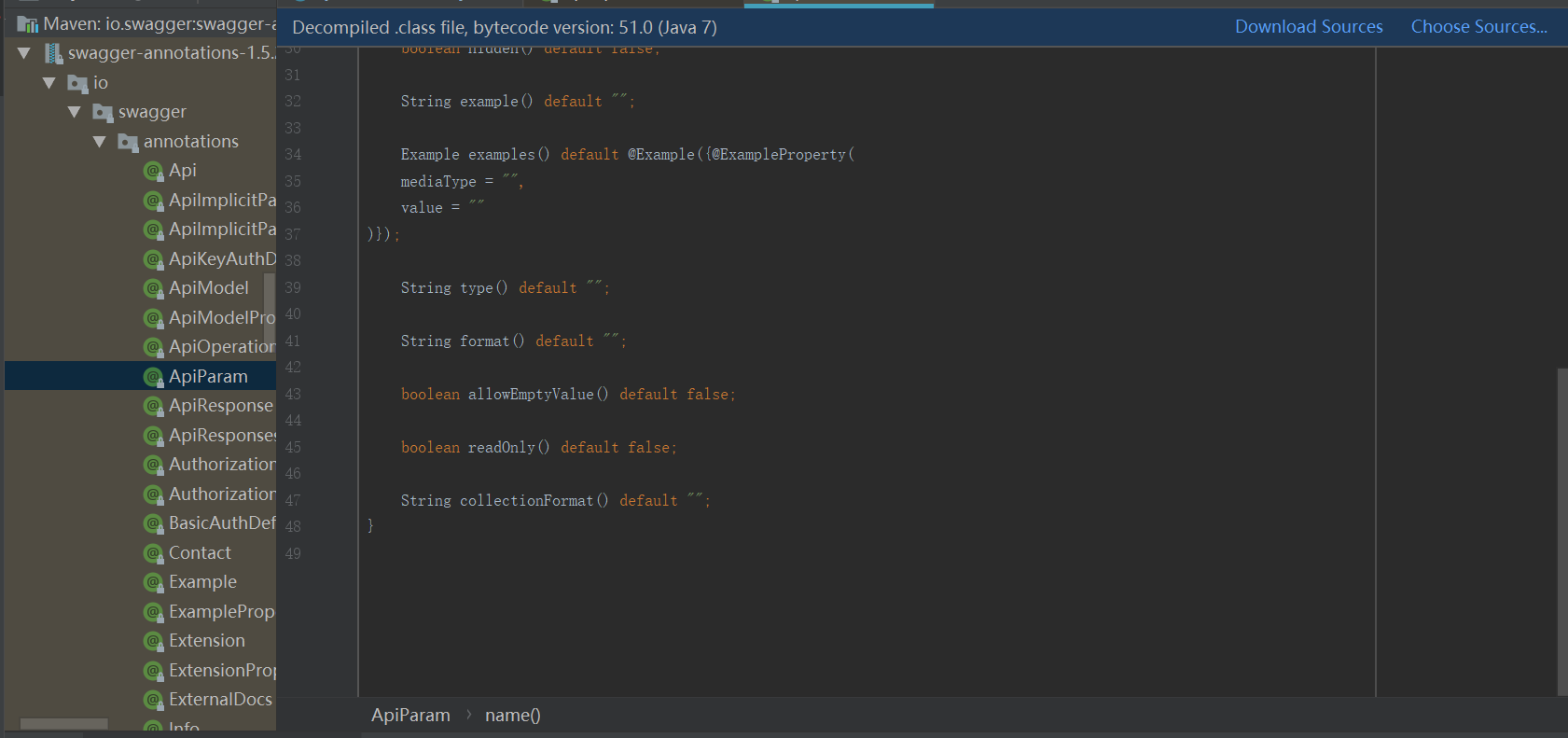Click the ApiModel annotation icon

pyautogui.click(x=154, y=288)
